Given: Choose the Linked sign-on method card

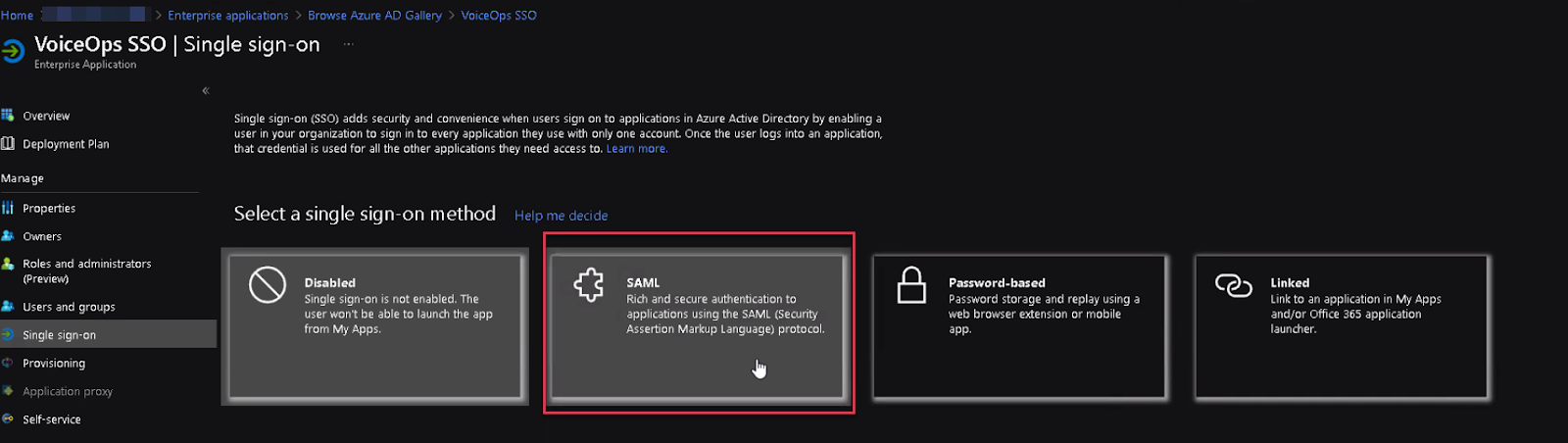Looking at the screenshot, I should click(1342, 326).
